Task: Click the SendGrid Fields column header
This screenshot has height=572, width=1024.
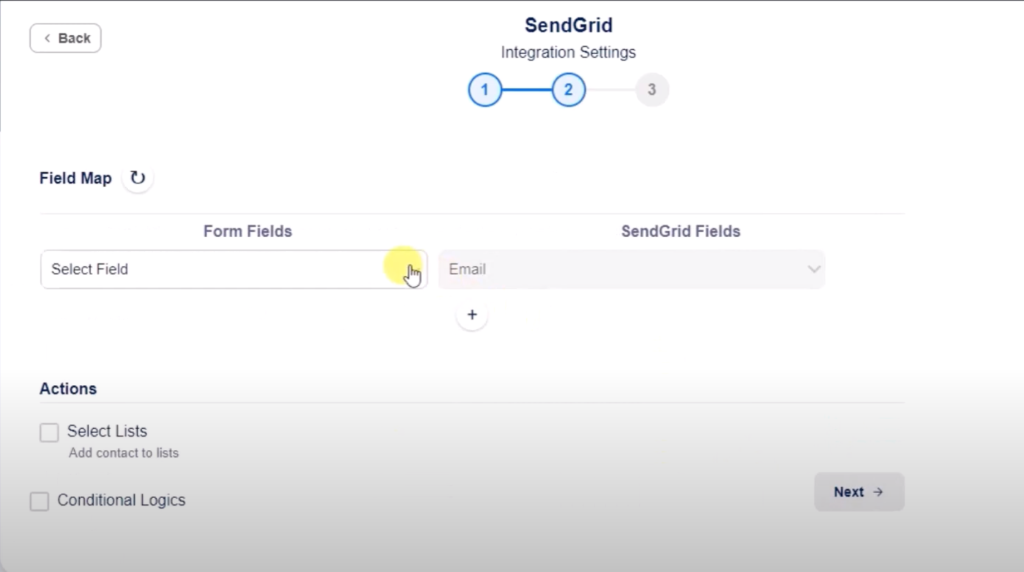Action: point(681,231)
